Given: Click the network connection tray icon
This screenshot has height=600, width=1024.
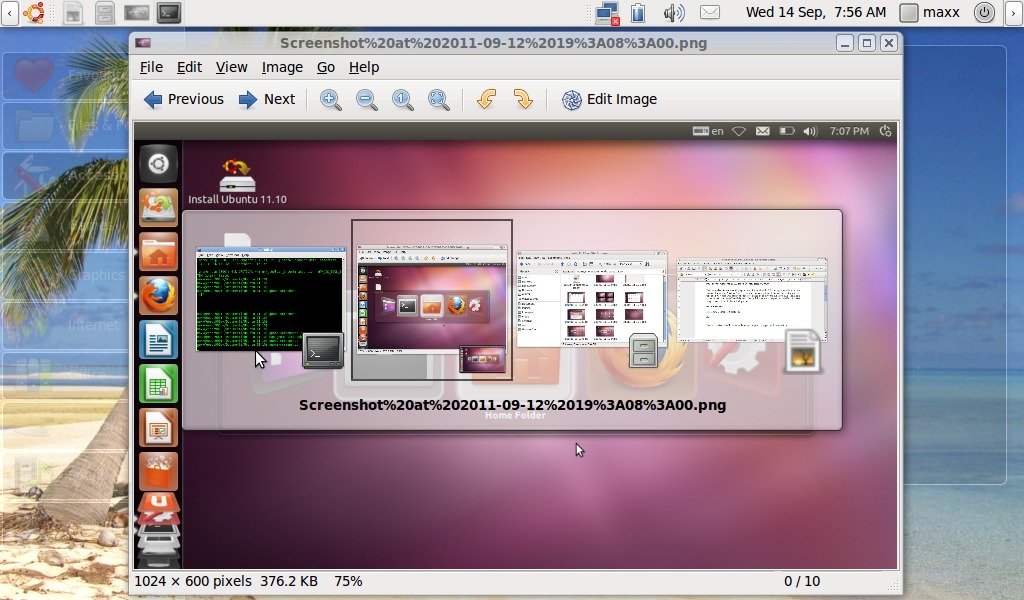Looking at the screenshot, I should (x=607, y=13).
